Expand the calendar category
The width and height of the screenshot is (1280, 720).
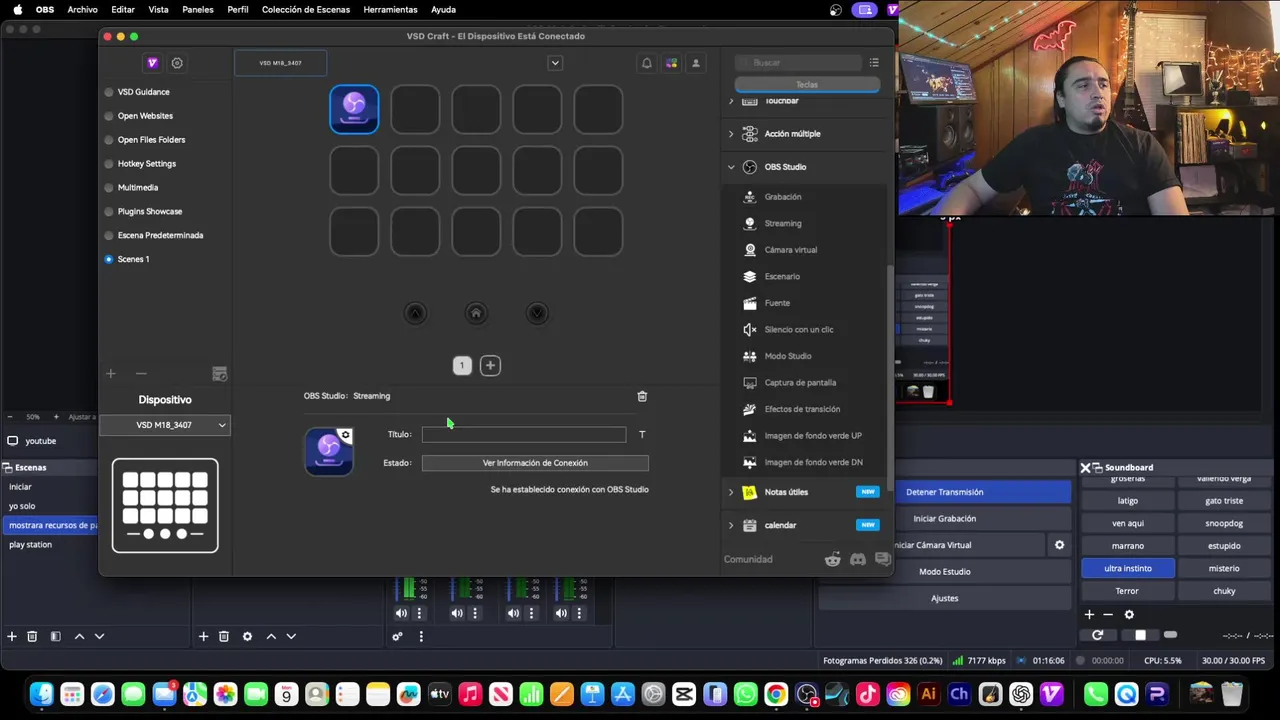[x=731, y=525]
